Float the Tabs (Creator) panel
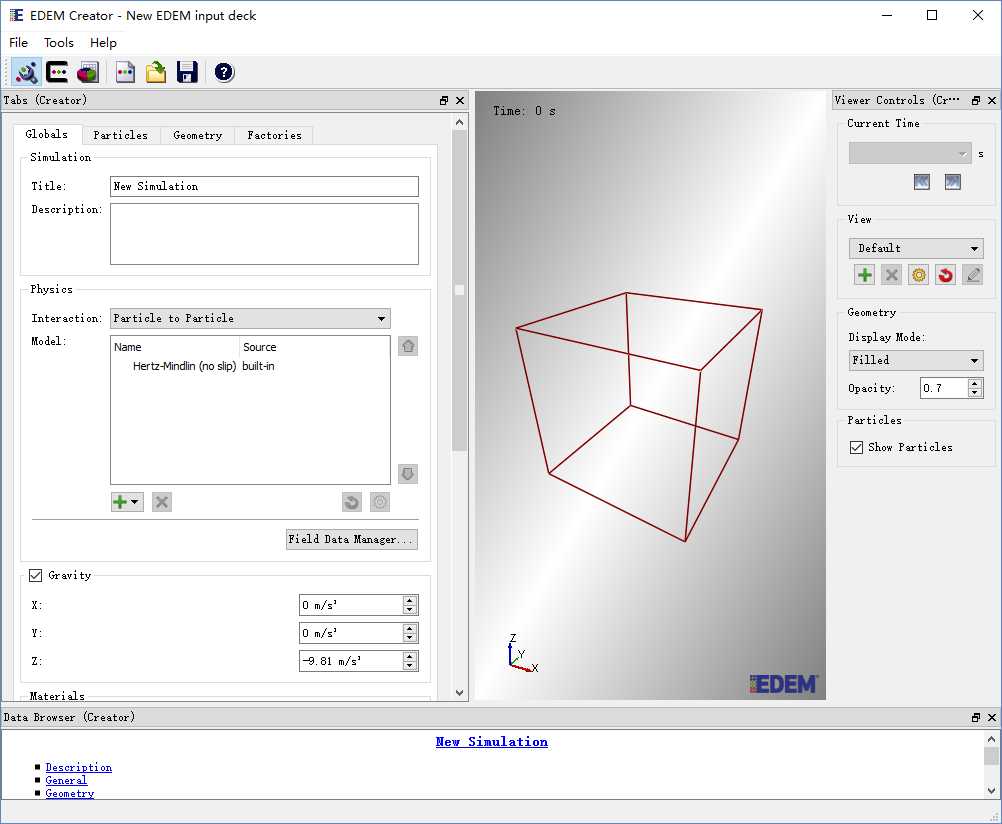The width and height of the screenshot is (1002, 824). pos(444,100)
